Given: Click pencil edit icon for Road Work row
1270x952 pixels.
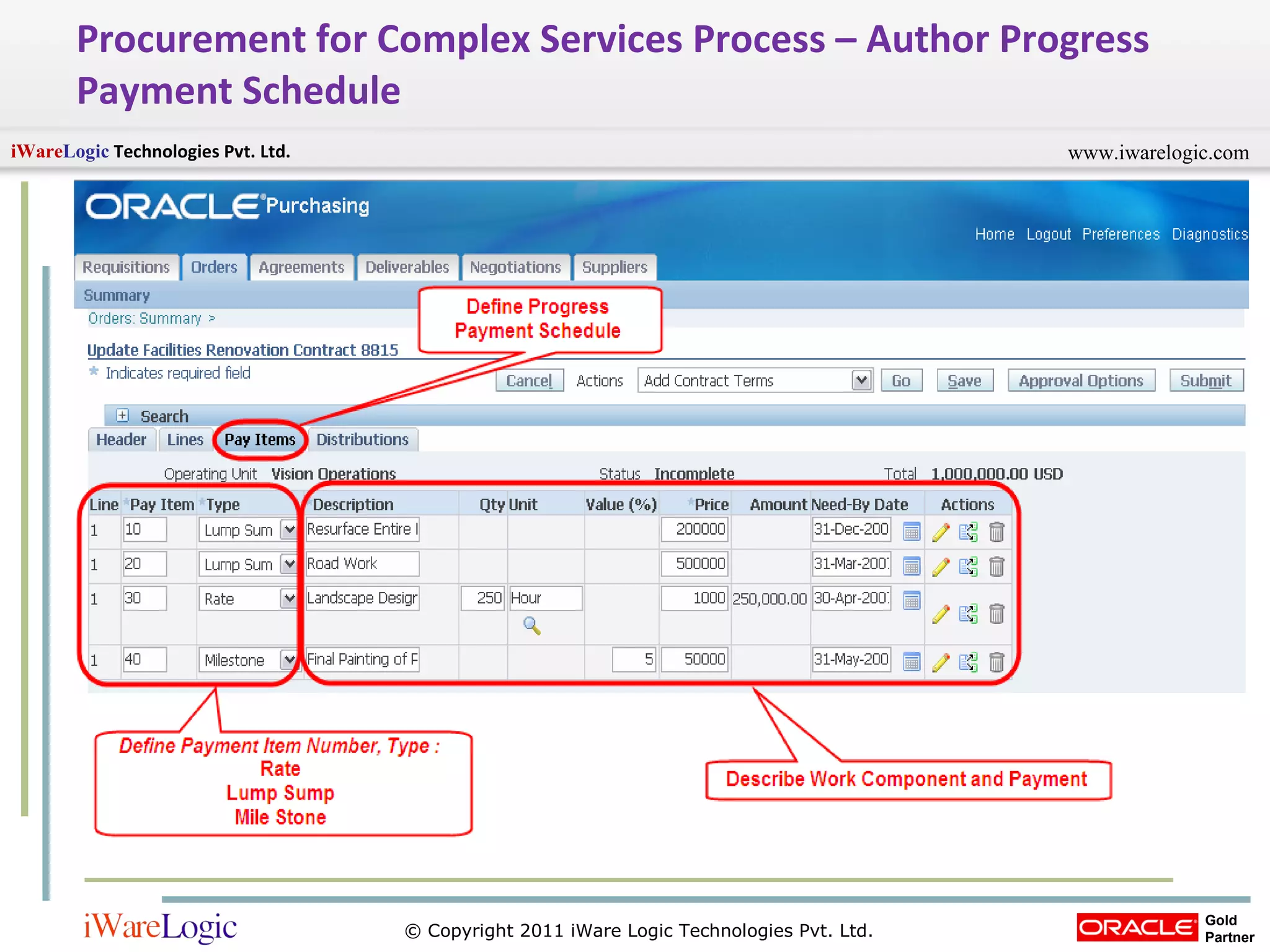Looking at the screenshot, I should [x=941, y=566].
